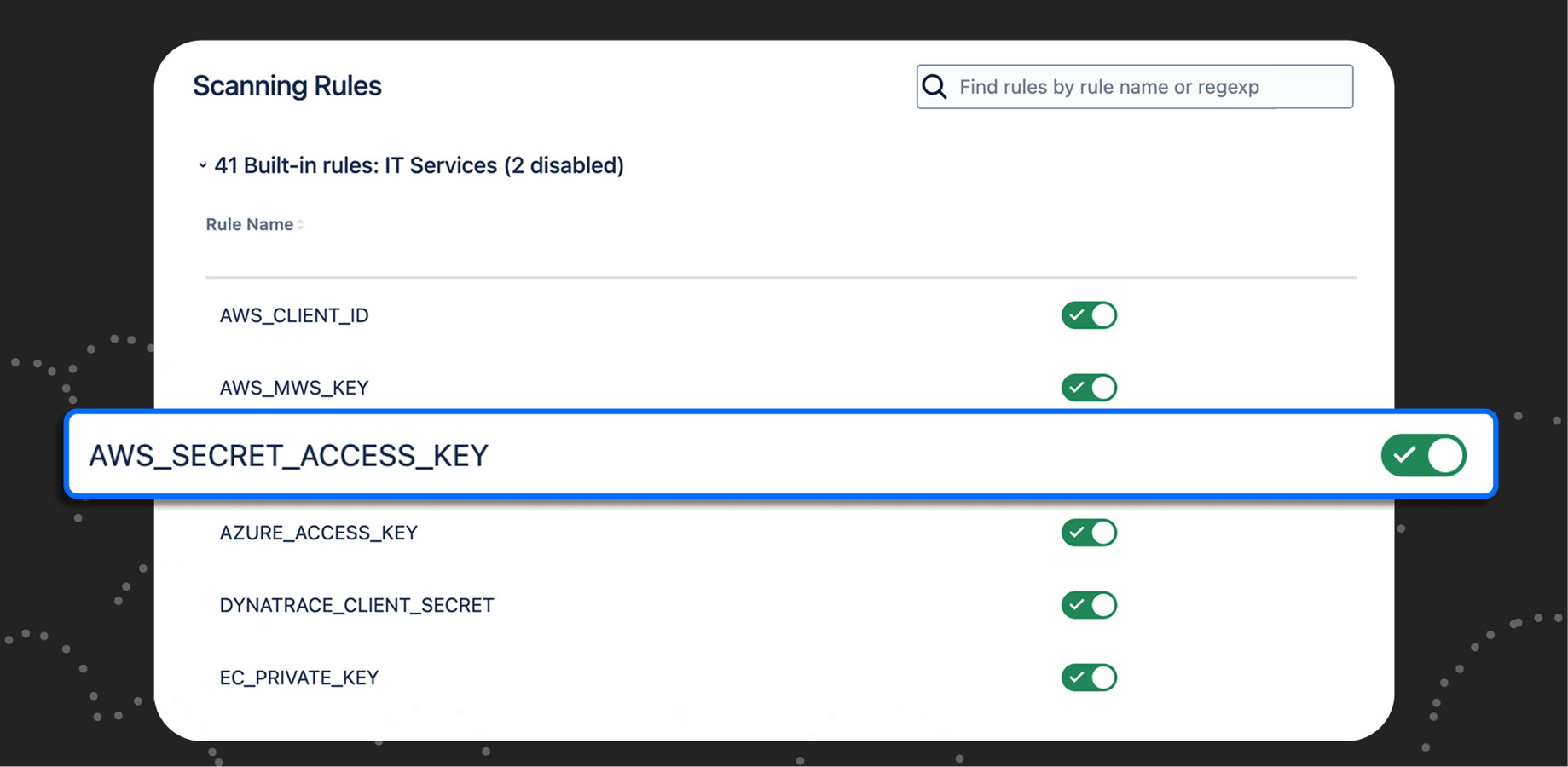Disable the AWS_CLIENT_ID scanning rule
Screen dimensions: 1568x767
click(1089, 314)
